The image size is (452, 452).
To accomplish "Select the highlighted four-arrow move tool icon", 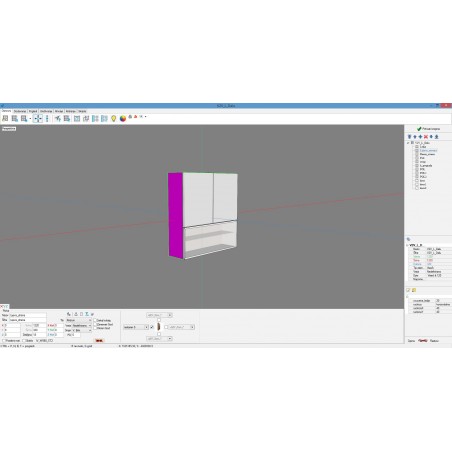I will coord(38,118).
